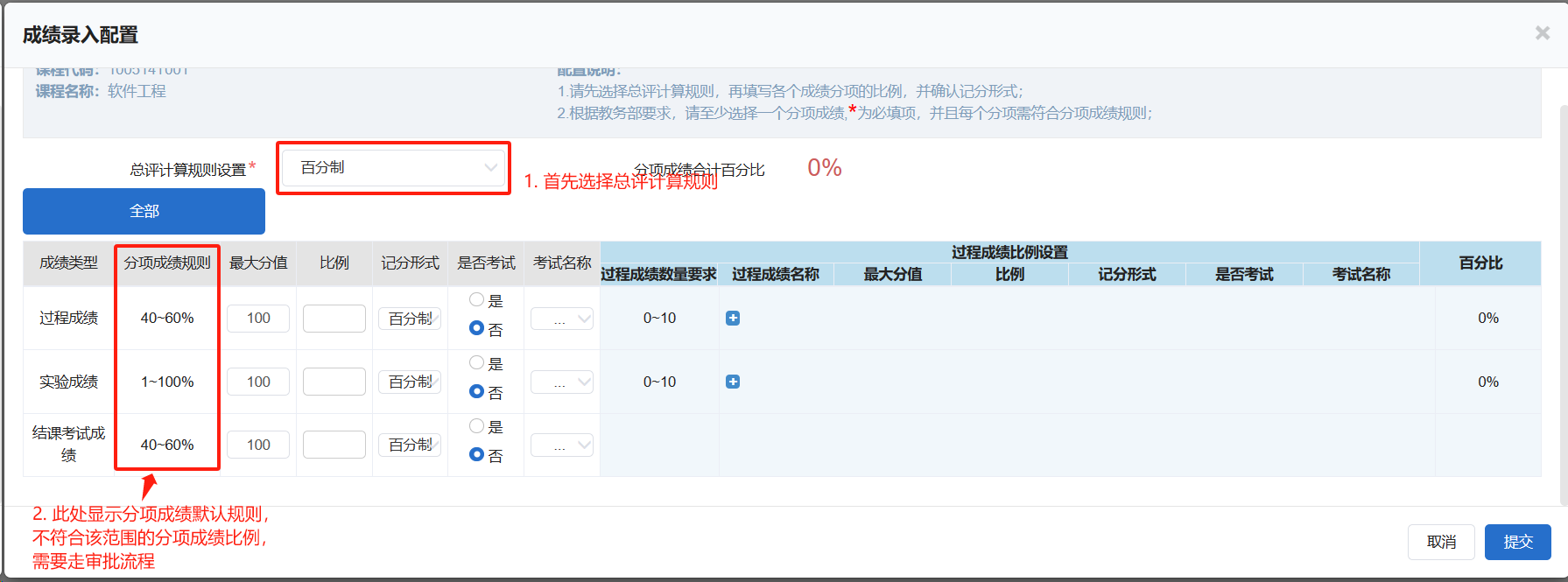Click the 提交 button
The height and width of the screenshot is (582, 1568).
(x=1517, y=542)
